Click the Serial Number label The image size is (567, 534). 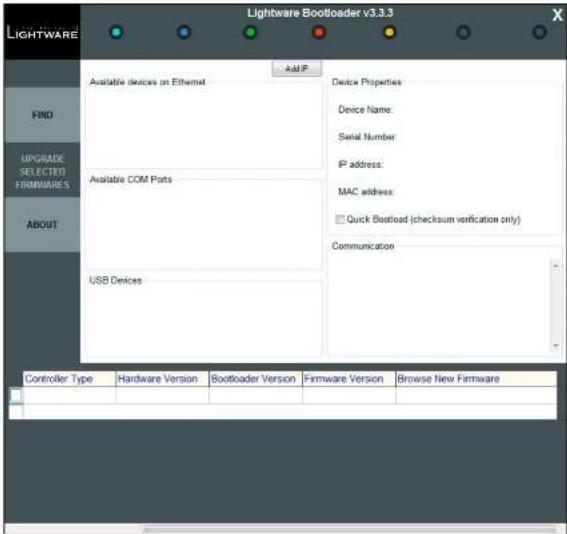tap(367, 137)
